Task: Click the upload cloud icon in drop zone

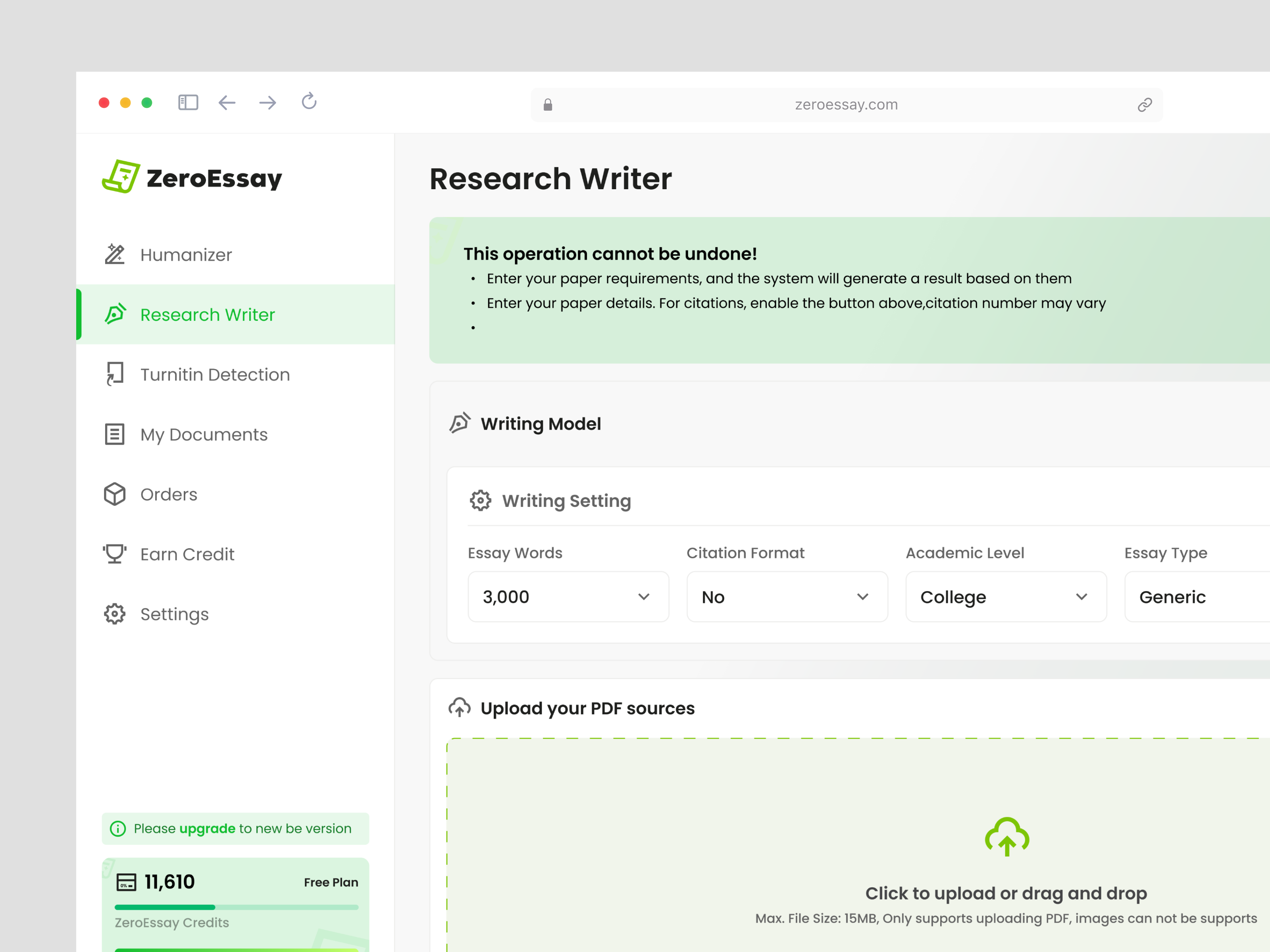Action: (1006, 837)
